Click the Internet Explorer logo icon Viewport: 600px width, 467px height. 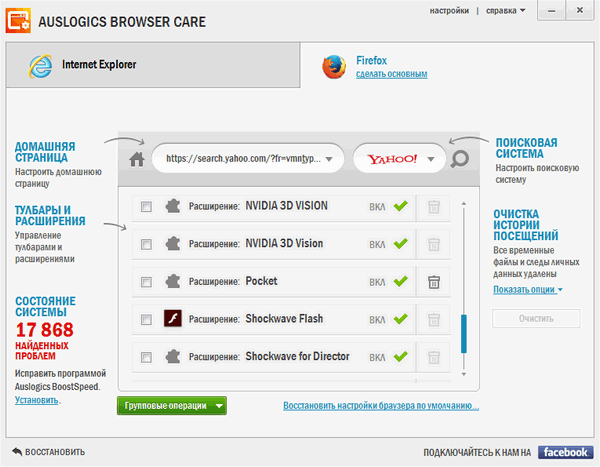(x=41, y=66)
